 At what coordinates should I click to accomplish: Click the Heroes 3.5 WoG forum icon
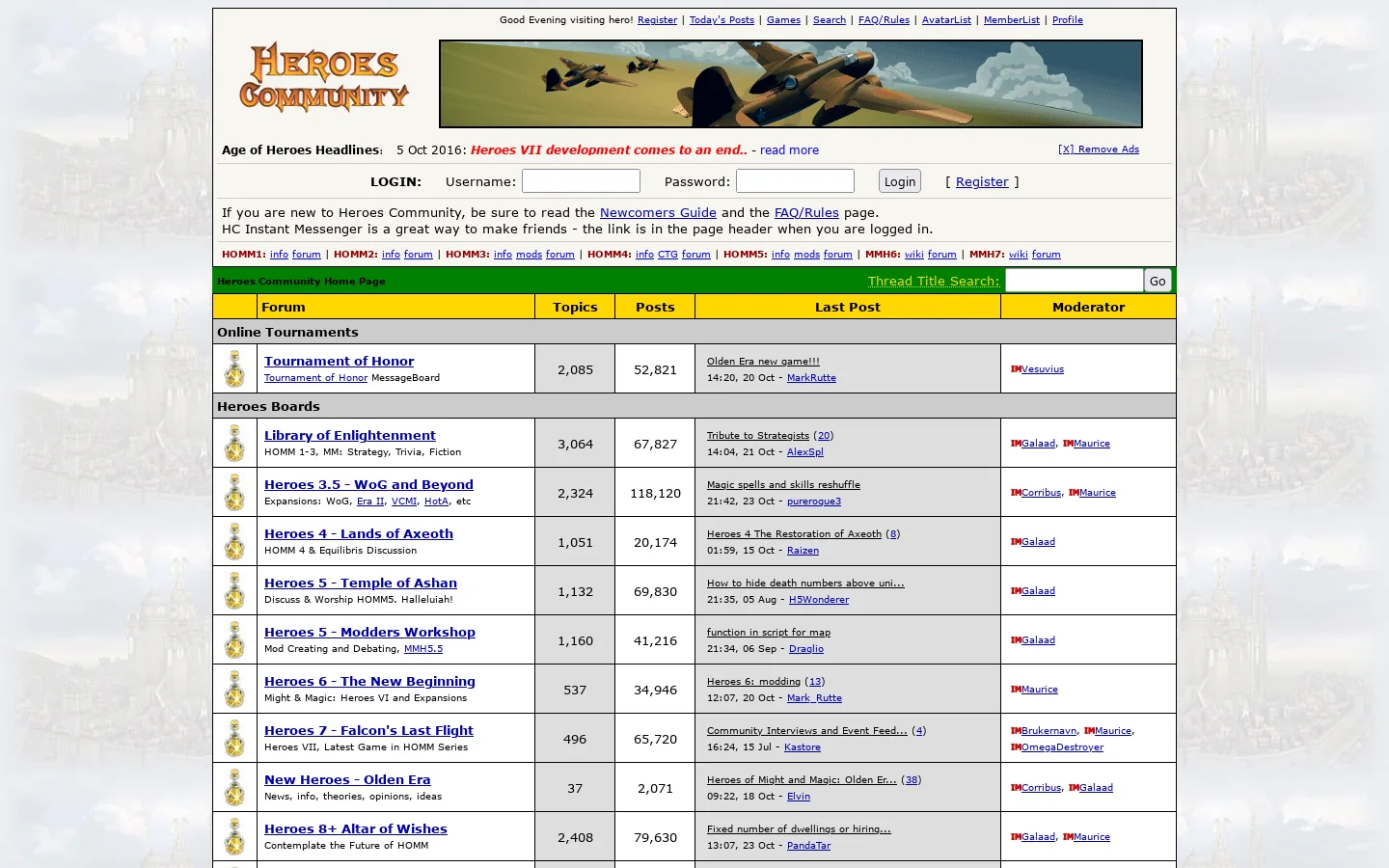pos(234,492)
